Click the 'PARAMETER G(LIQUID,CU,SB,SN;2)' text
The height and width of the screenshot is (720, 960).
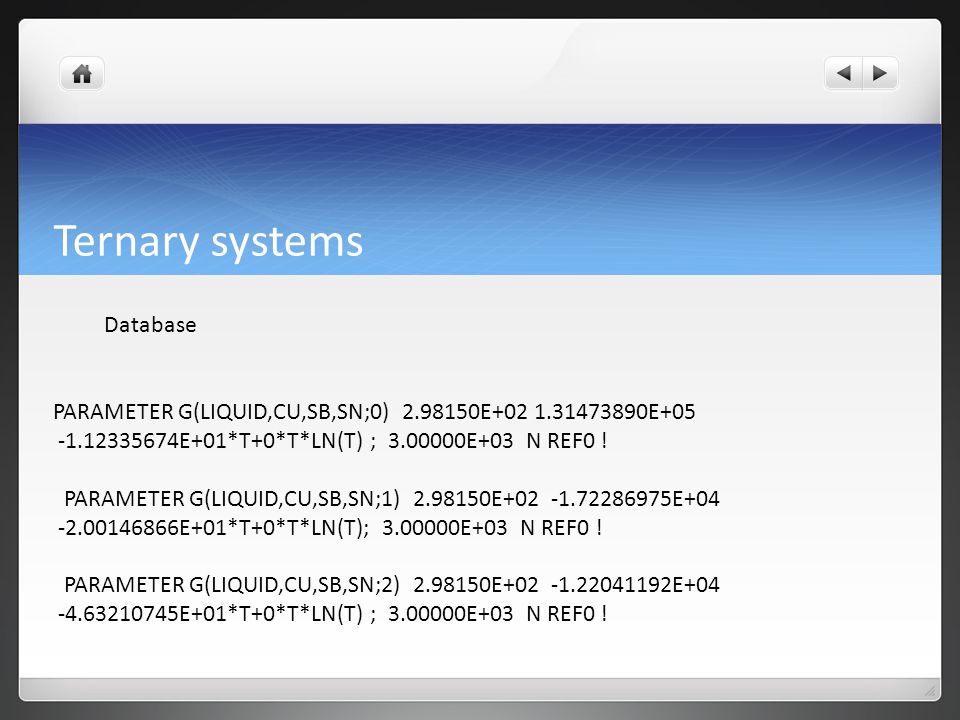coord(232,585)
